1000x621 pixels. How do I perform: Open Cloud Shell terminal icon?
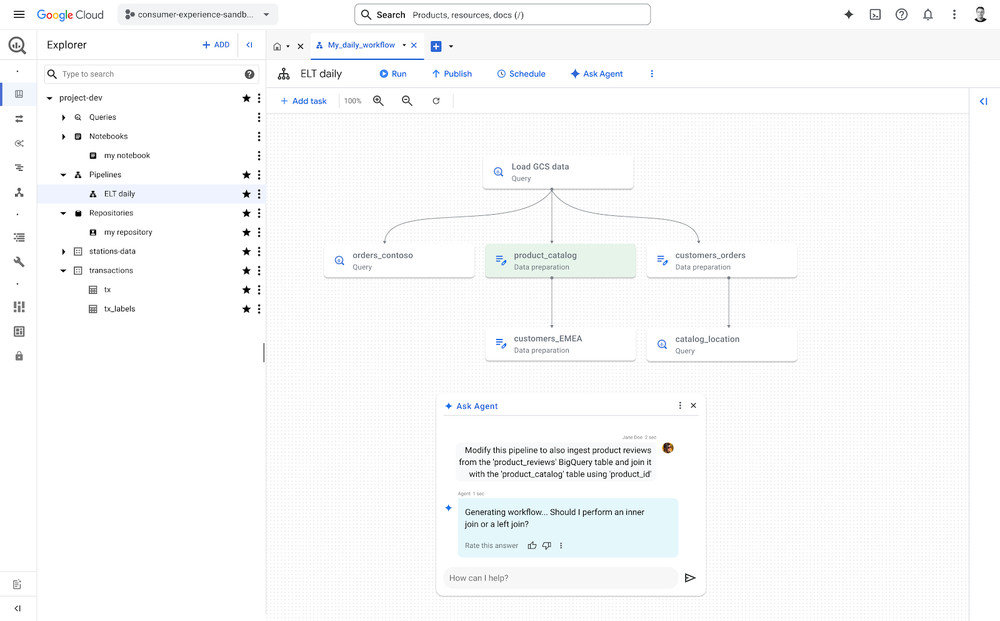click(x=875, y=15)
